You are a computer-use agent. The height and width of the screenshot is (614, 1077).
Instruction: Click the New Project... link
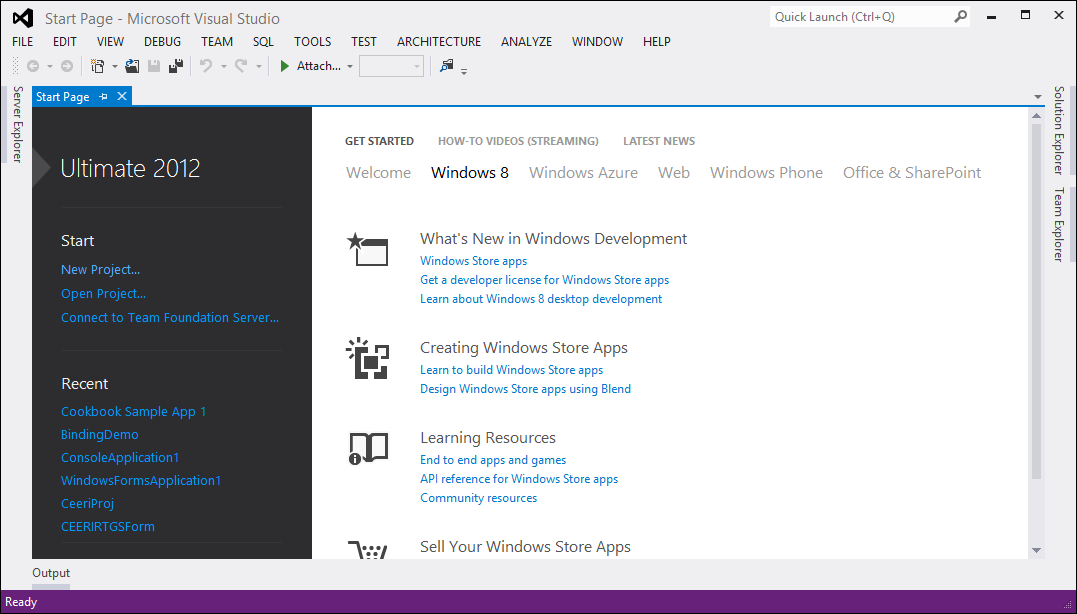(x=100, y=269)
